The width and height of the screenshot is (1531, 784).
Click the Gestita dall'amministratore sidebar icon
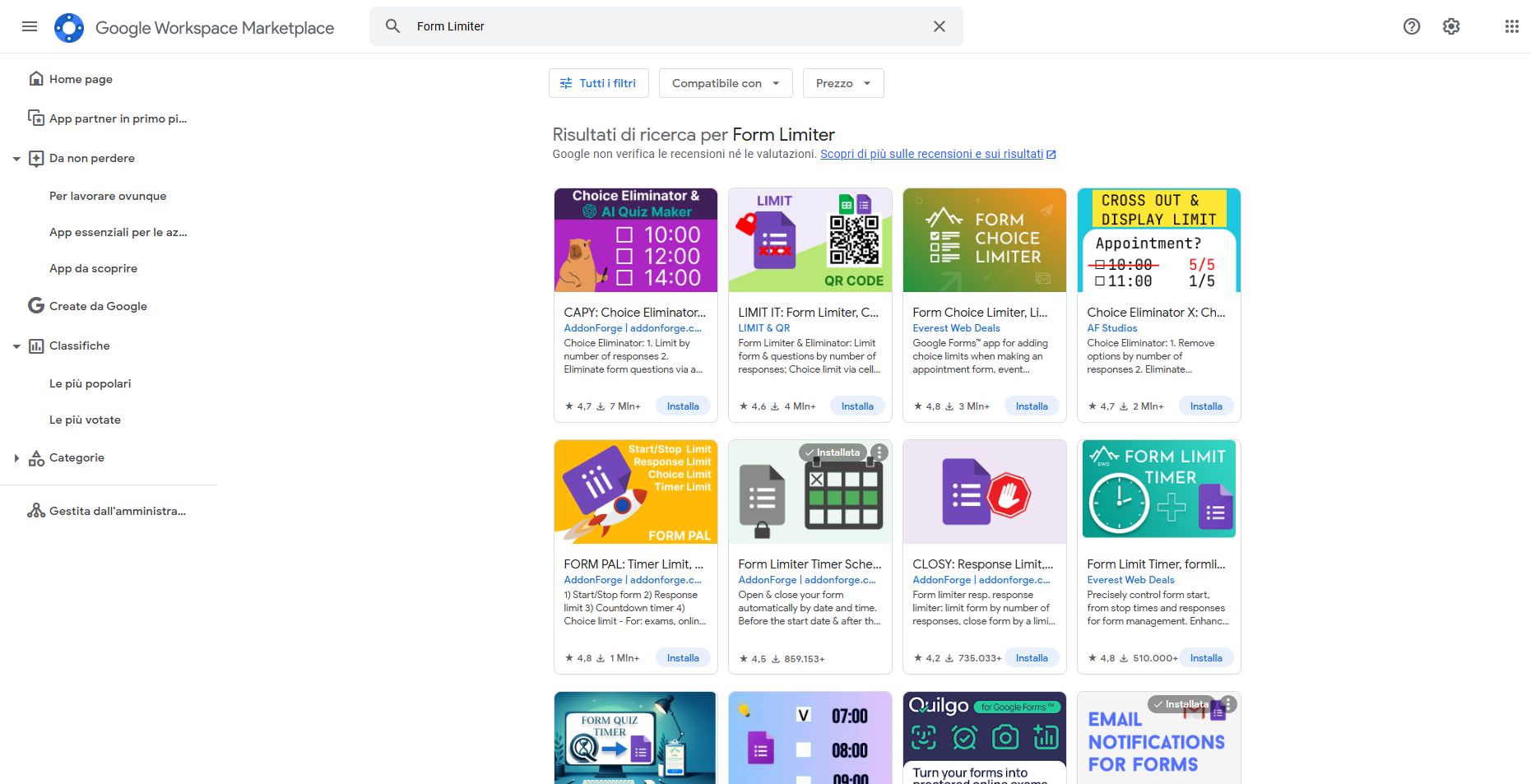coord(36,510)
